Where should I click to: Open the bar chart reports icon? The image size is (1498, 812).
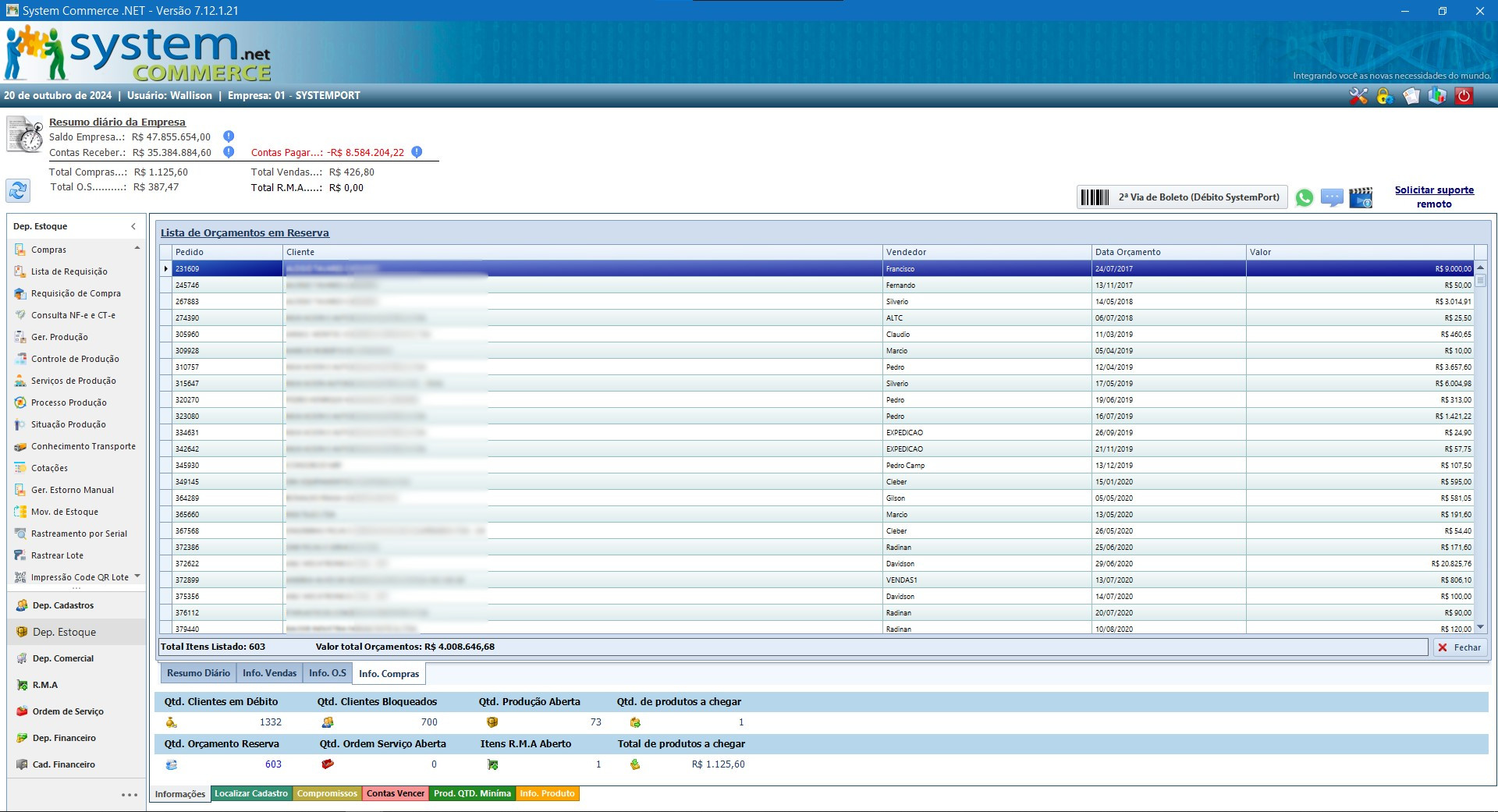click(1437, 96)
